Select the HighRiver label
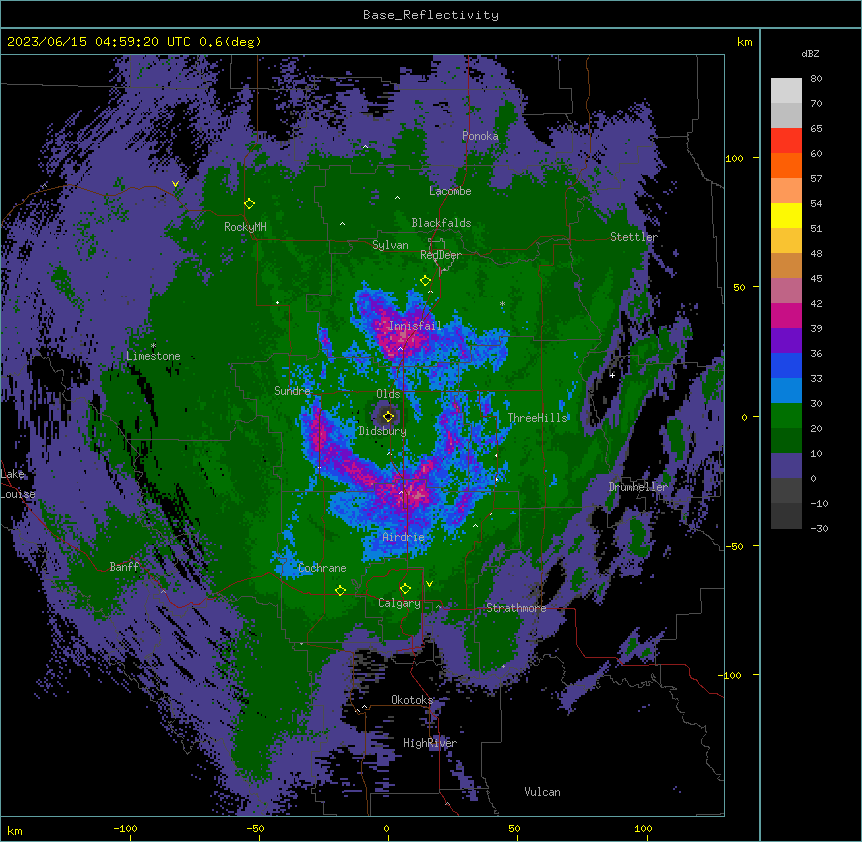862x842 pixels. [x=430, y=743]
